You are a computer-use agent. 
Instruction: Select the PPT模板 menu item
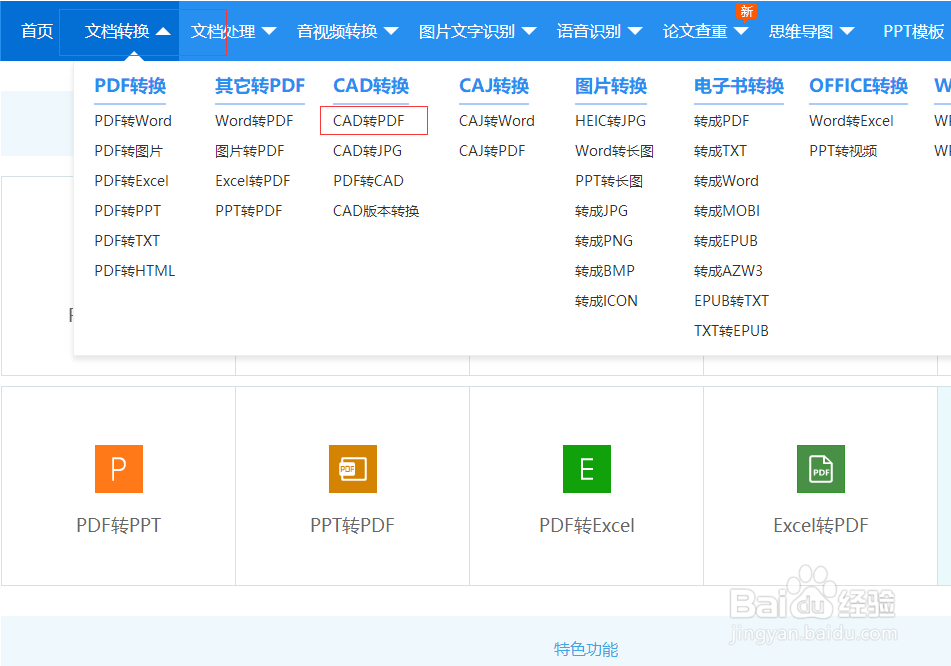(x=913, y=31)
